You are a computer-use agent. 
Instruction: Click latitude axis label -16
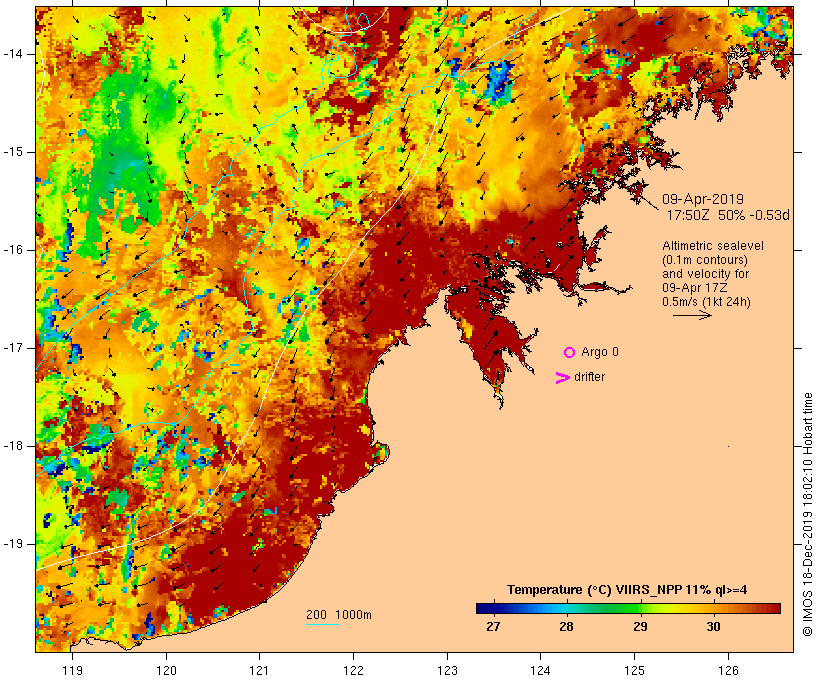[13, 250]
